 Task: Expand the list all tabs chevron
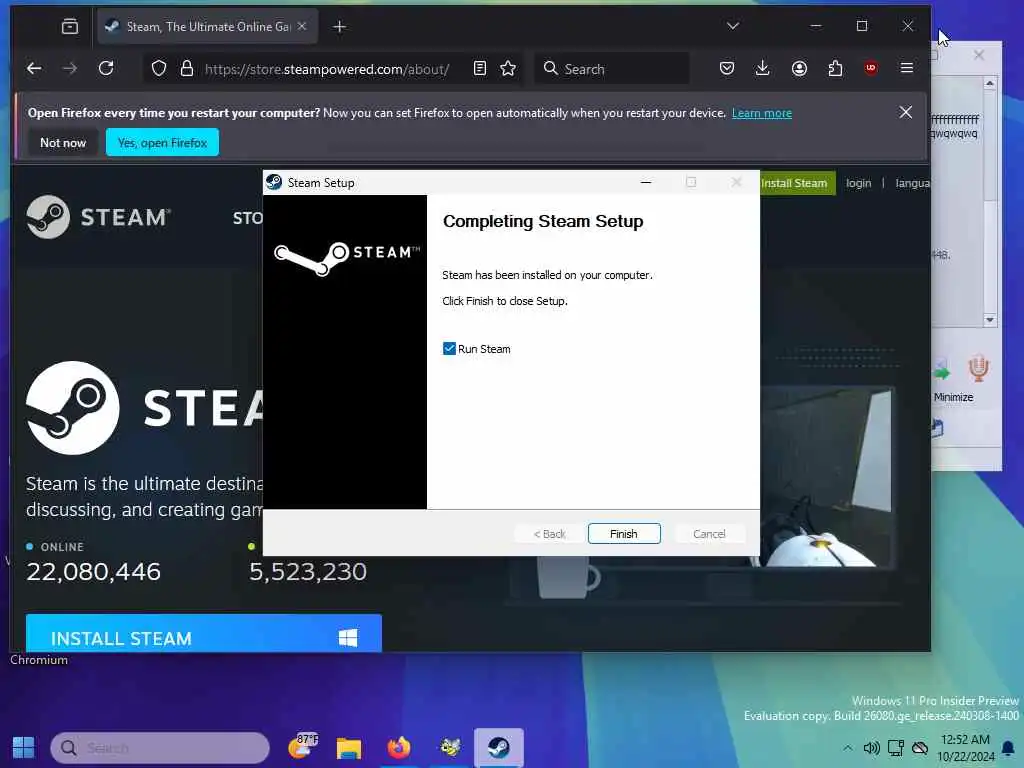click(x=733, y=25)
